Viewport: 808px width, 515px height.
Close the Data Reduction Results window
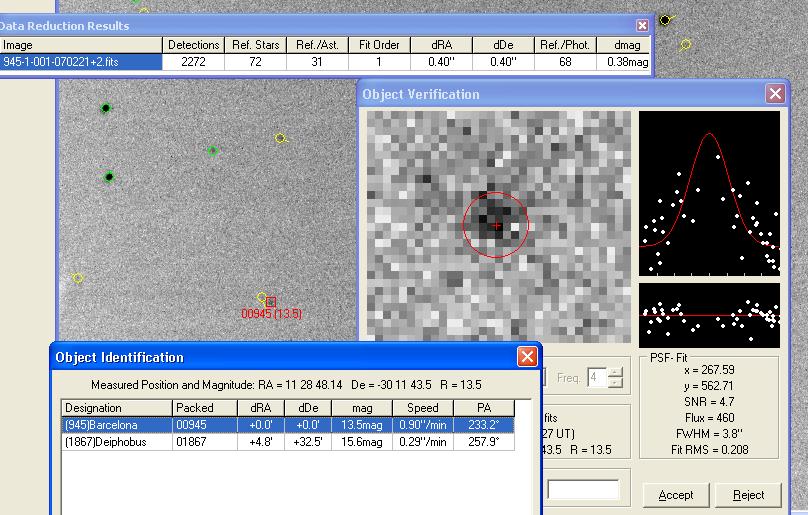point(642,25)
